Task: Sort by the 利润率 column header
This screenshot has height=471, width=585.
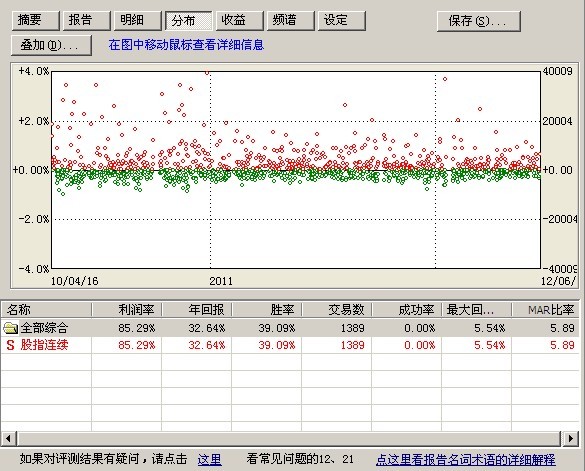Action: click(127, 309)
